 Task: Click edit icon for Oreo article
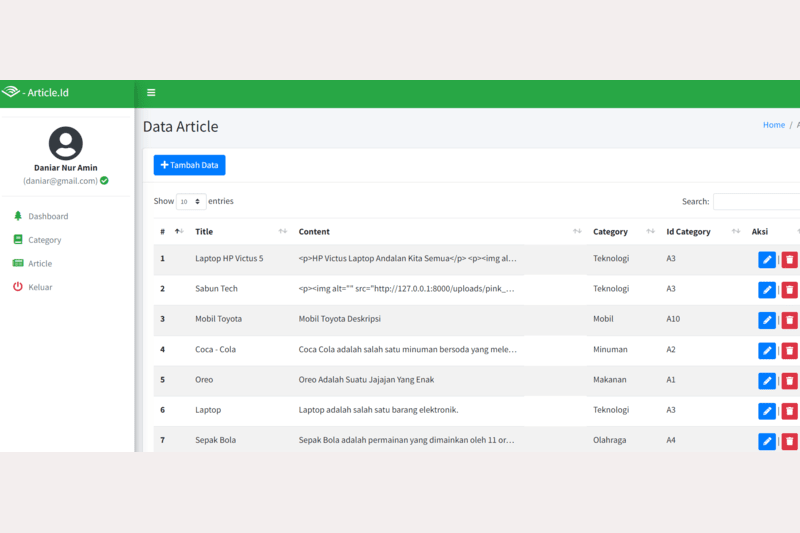coord(767,381)
